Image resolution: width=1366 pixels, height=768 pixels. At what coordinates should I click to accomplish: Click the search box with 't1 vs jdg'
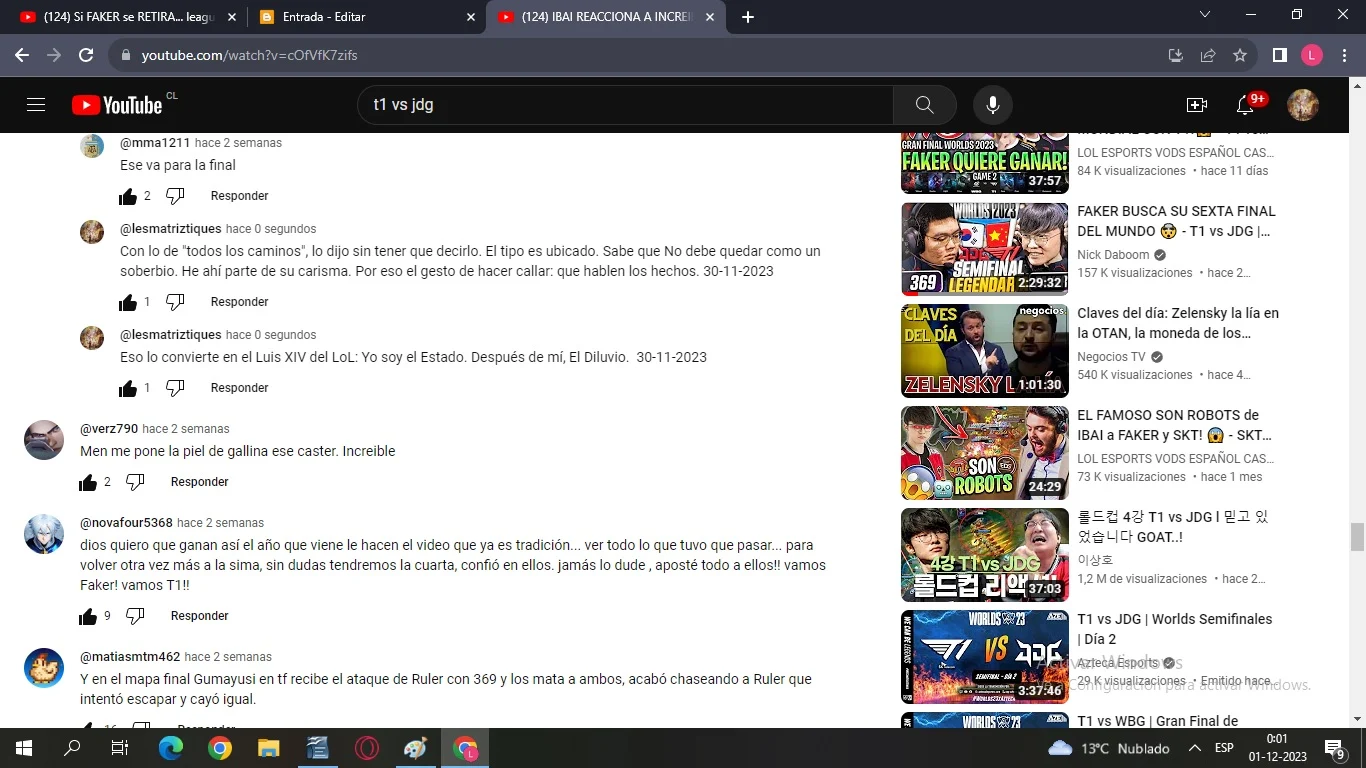625,105
